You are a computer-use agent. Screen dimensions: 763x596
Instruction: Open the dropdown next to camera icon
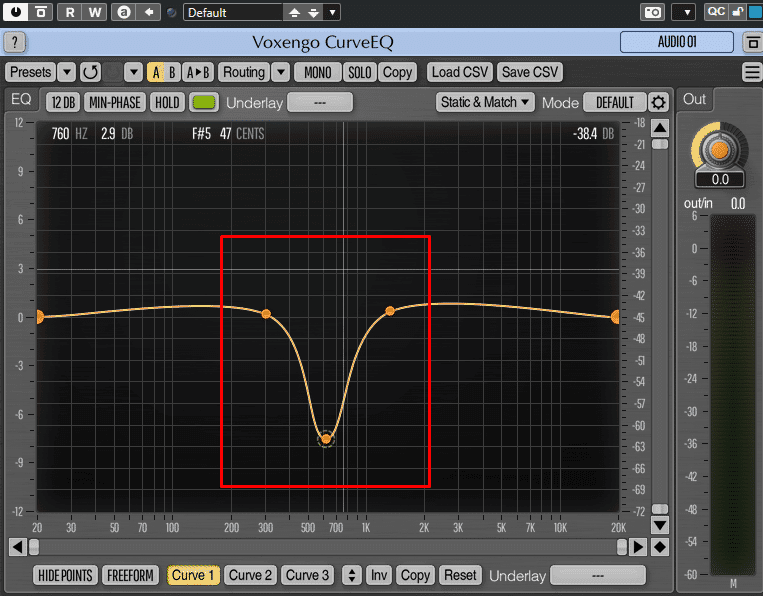(x=686, y=12)
